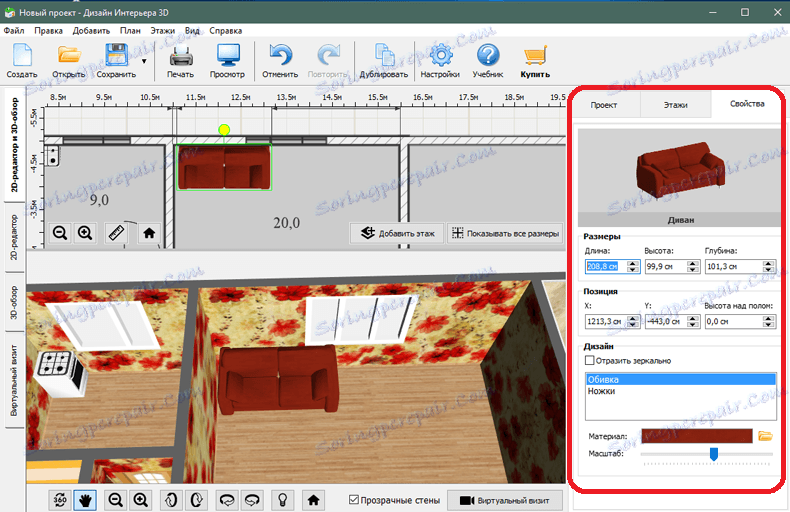Click Добавить этаж button
Image resolution: width=790 pixels, height=512 pixels.
pyautogui.click(x=397, y=233)
